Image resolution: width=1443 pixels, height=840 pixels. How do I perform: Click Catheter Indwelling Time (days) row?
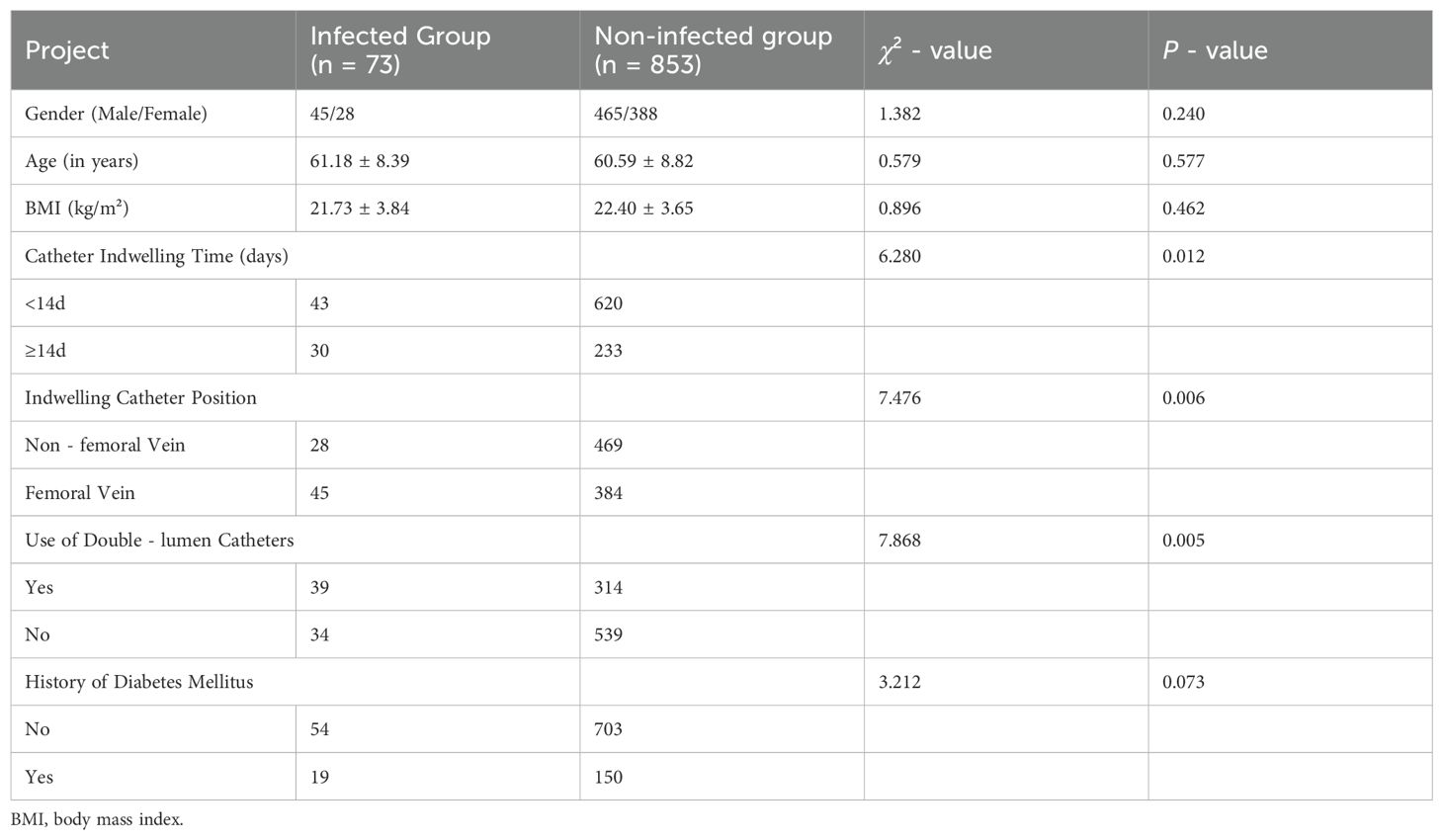pos(721,256)
